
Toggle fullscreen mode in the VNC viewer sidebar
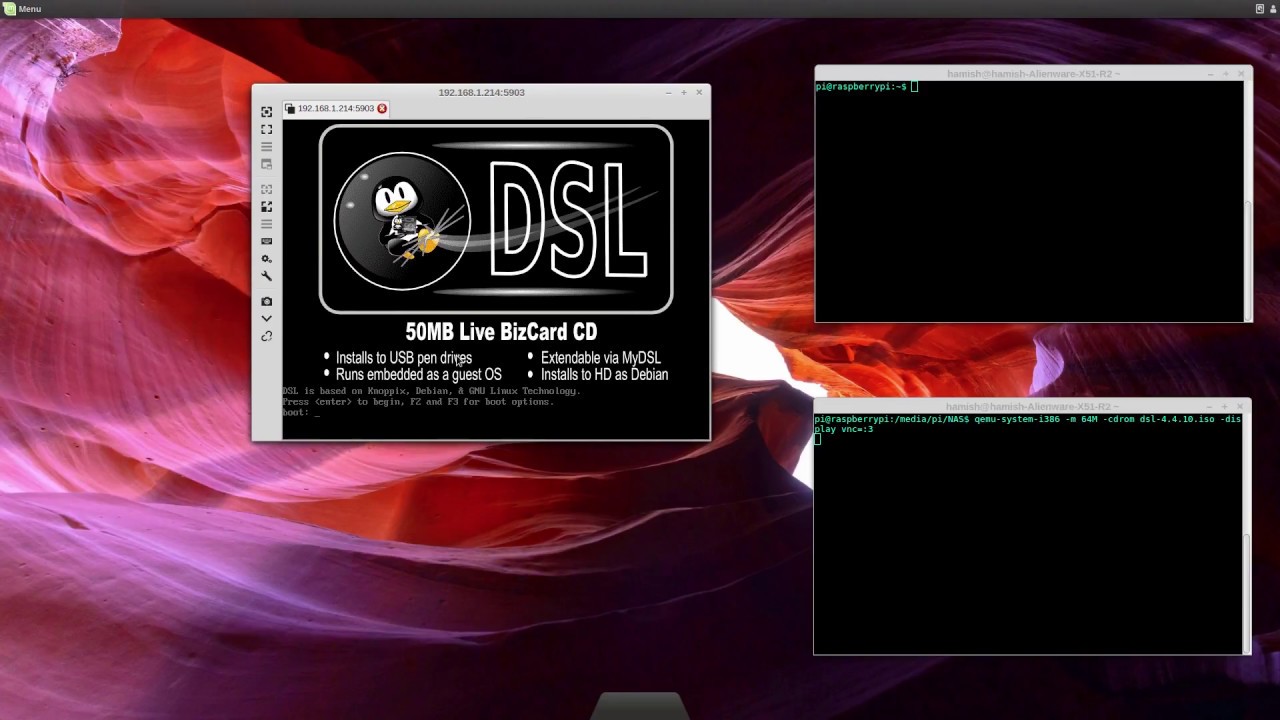266,129
